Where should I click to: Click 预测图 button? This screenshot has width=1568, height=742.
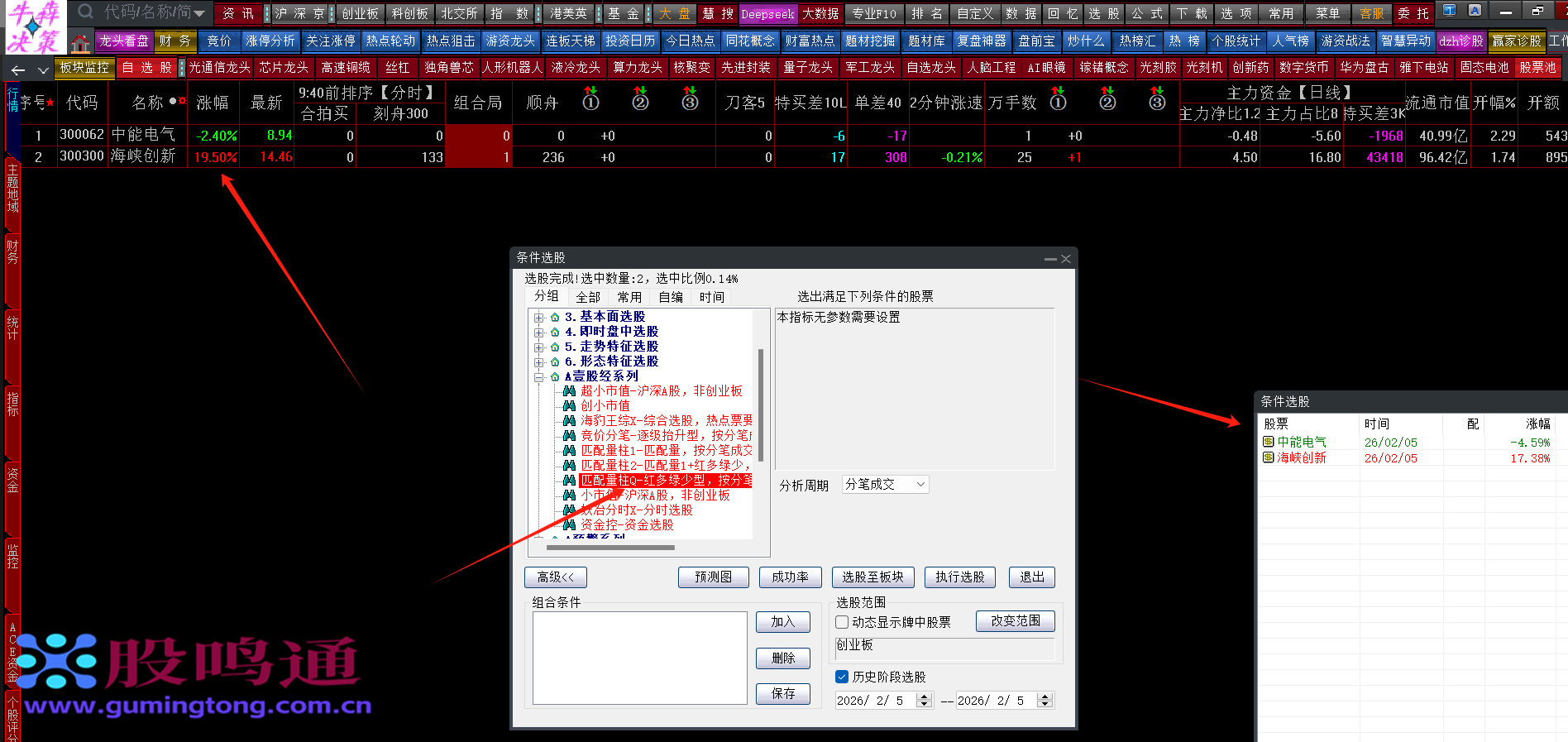[713, 577]
